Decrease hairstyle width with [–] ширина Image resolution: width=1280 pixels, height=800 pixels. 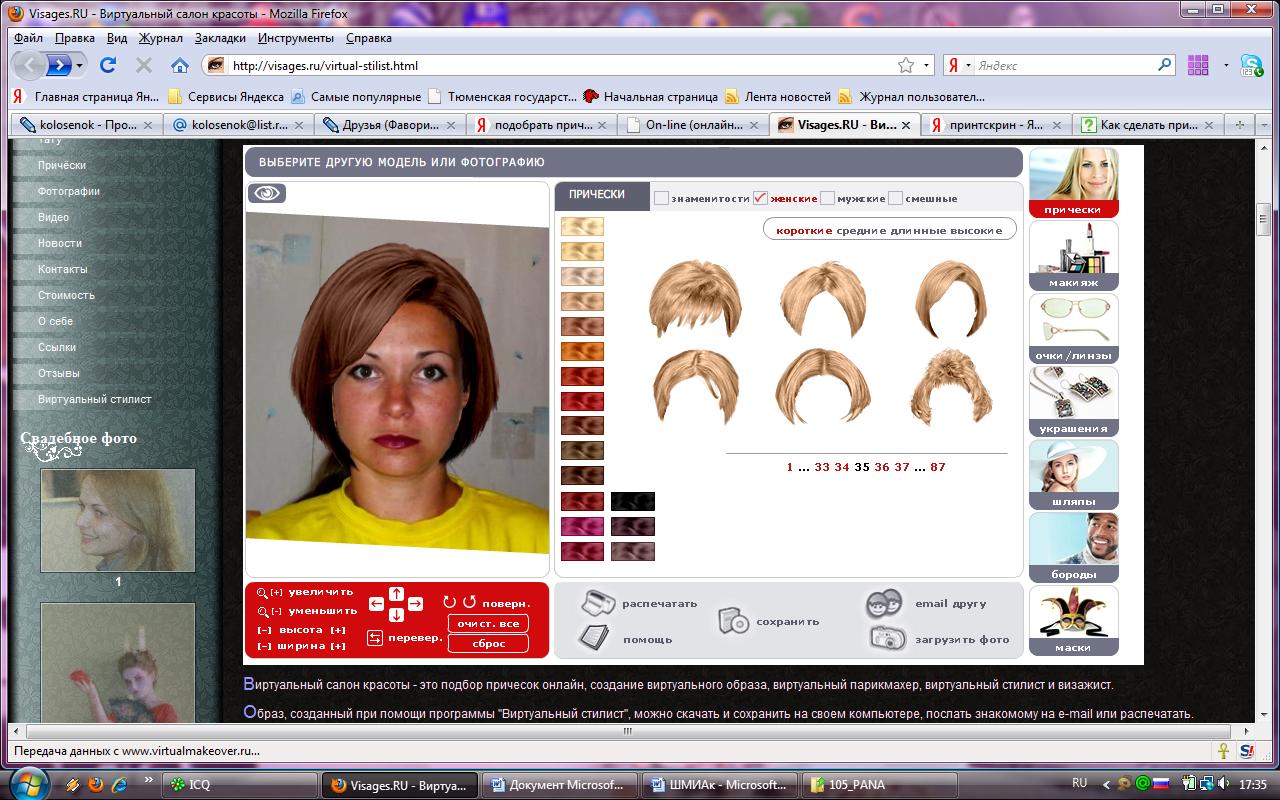coord(264,646)
